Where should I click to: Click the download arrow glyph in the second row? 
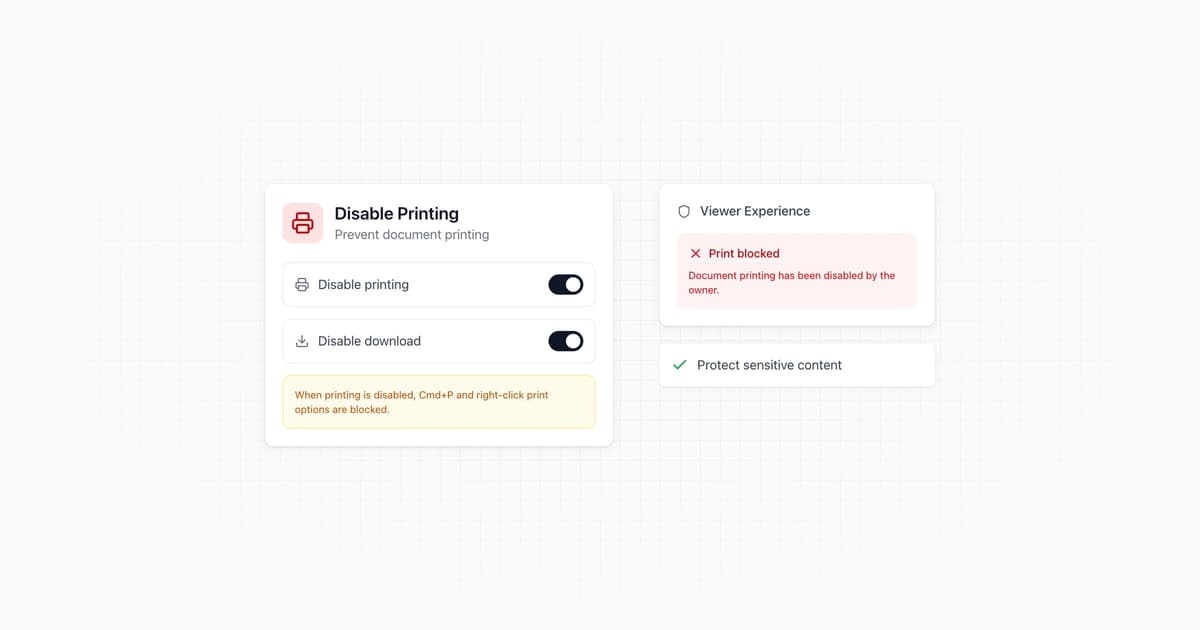[301, 341]
